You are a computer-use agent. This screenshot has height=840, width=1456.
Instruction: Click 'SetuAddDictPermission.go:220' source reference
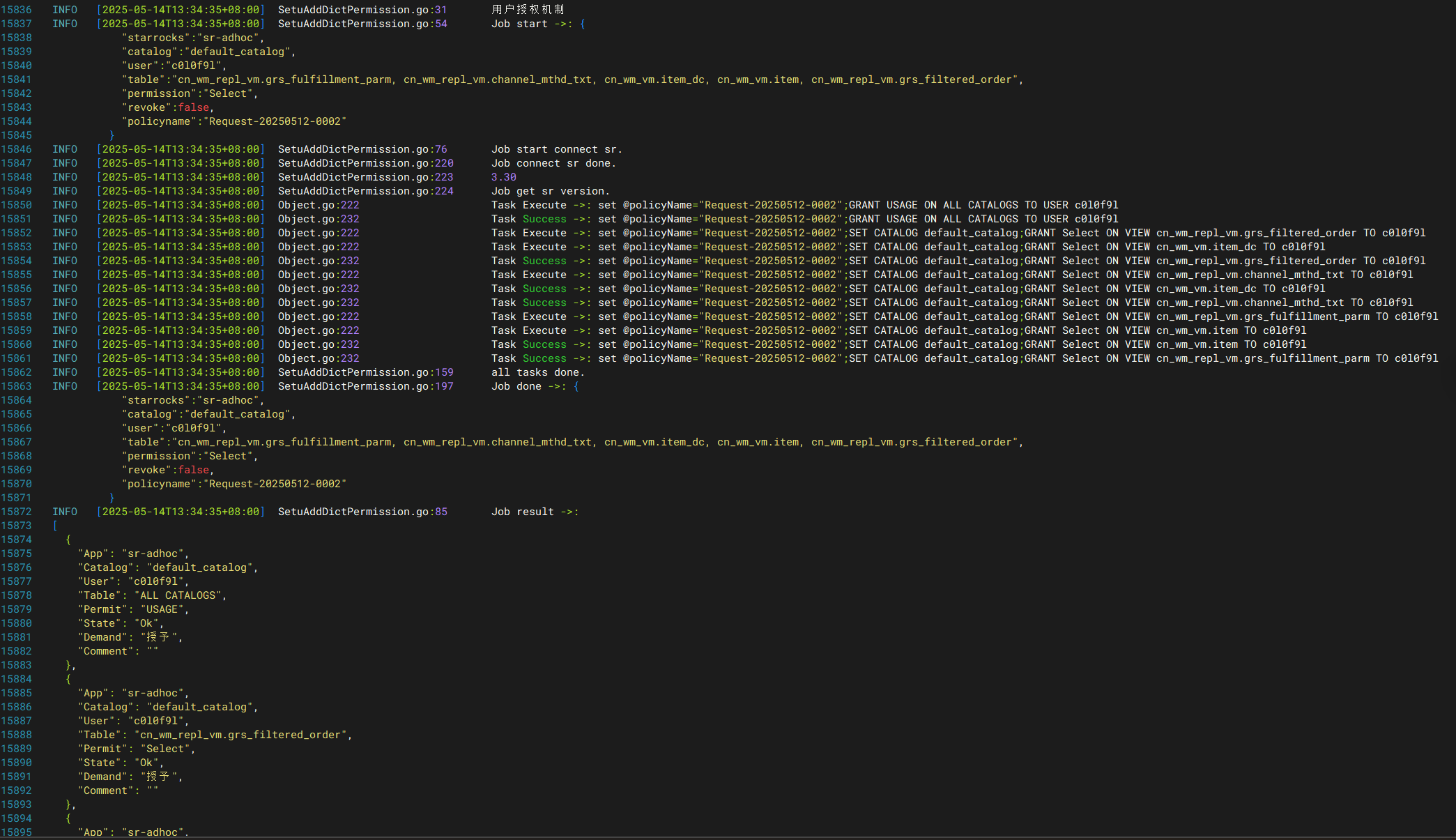point(366,163)
